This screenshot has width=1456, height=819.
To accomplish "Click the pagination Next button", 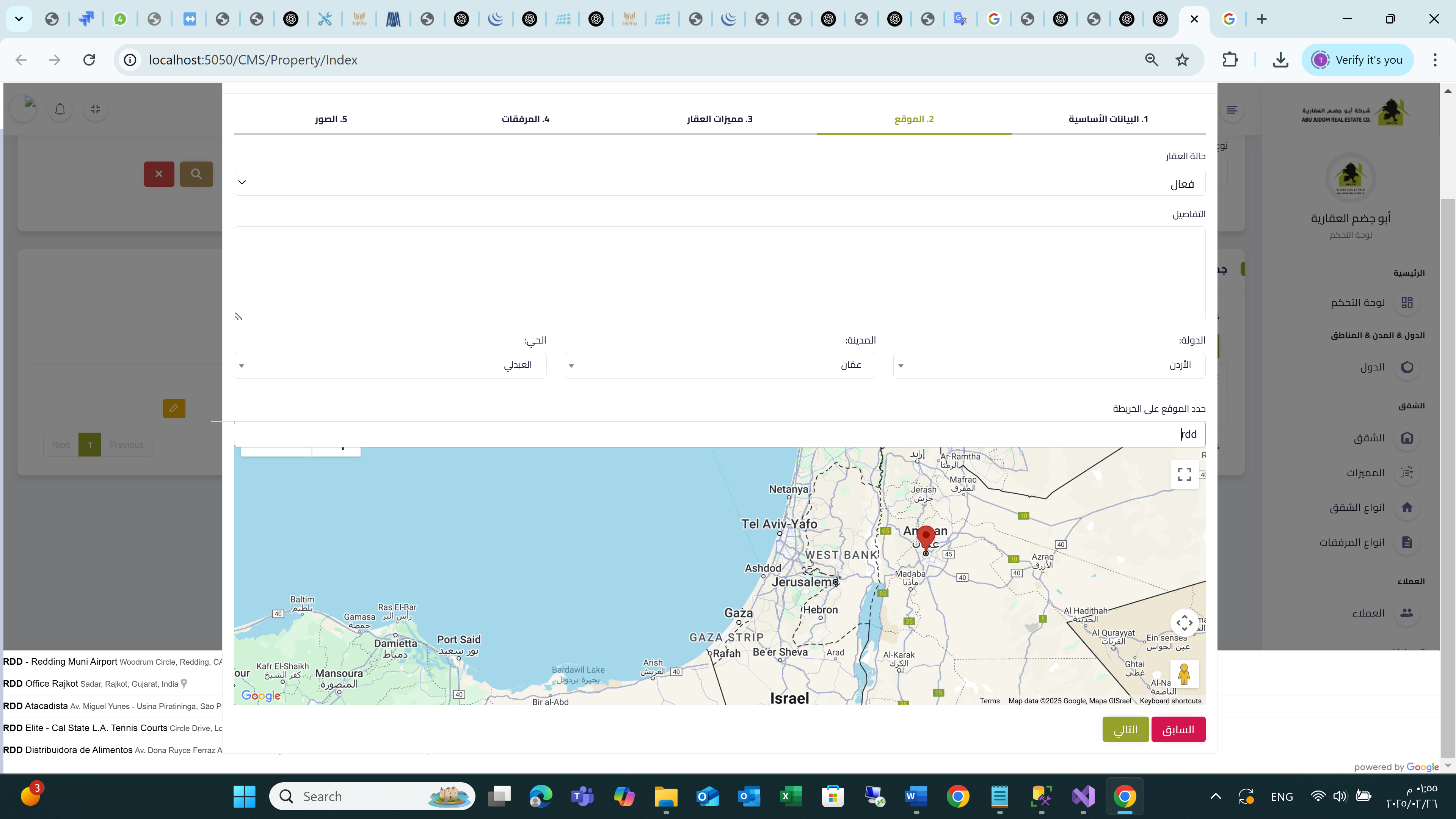I will click(x=61, y=445).
